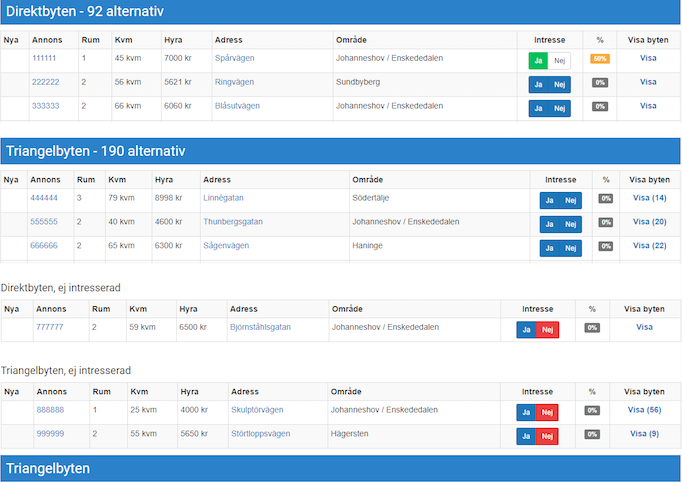Image resolution: width=682 pixels, height=486 pixels.
Task: Open listing 444444
Action: (43, 198)
